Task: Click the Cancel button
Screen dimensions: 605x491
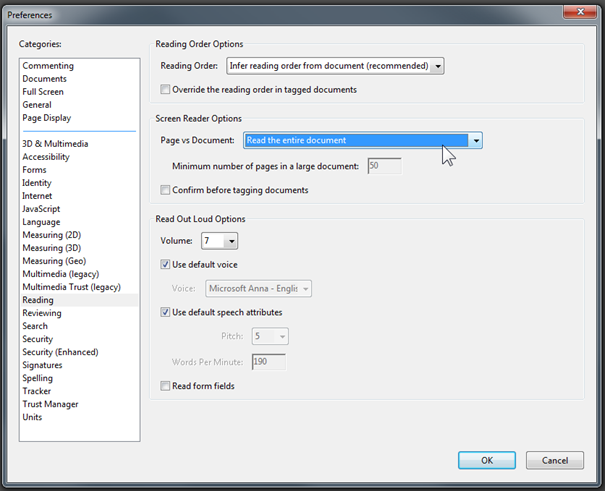Action: pyautogui.click(x=554, y=460)
